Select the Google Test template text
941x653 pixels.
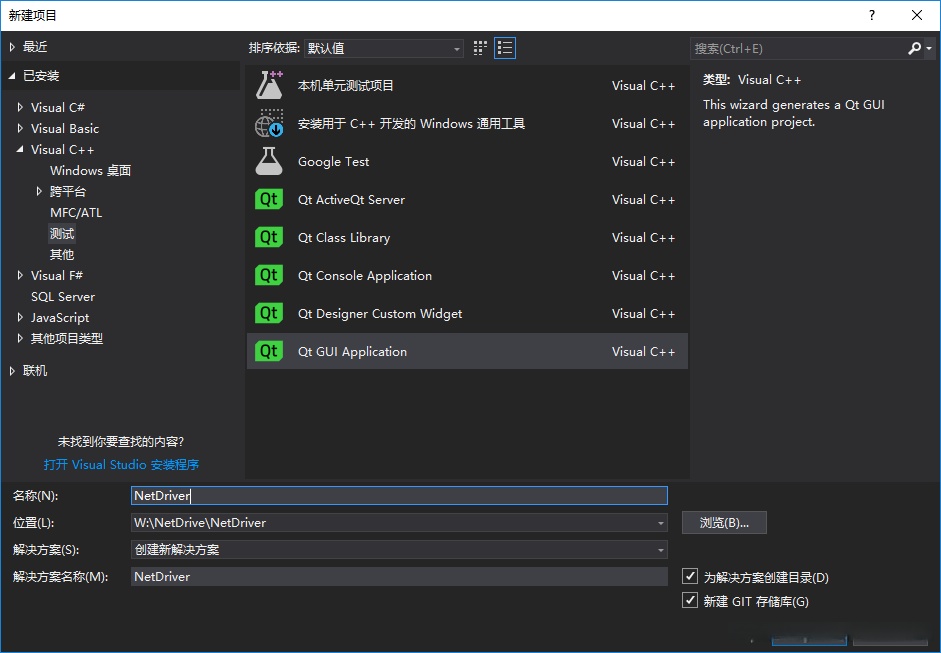click(334, 161)
